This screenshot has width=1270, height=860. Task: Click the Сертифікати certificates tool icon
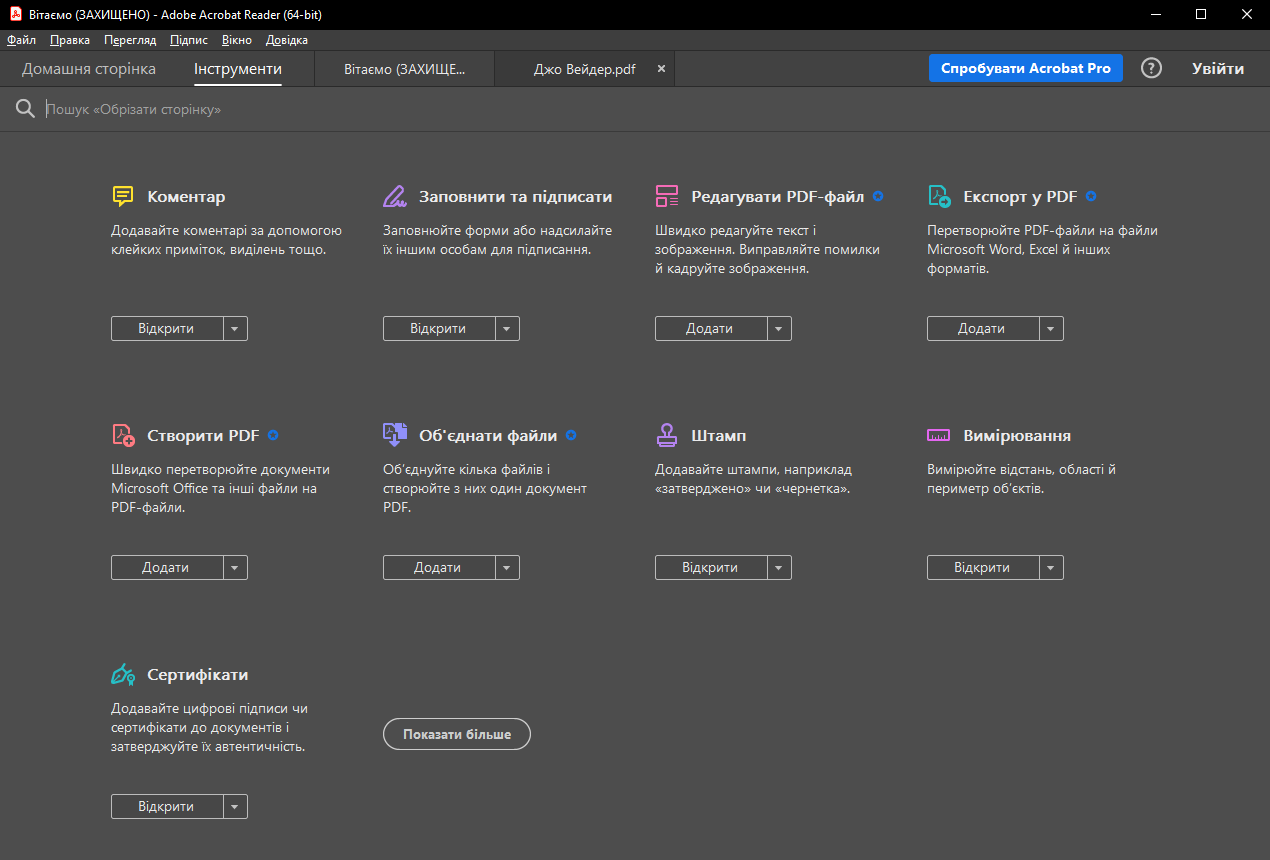click(x=122, y=674)
